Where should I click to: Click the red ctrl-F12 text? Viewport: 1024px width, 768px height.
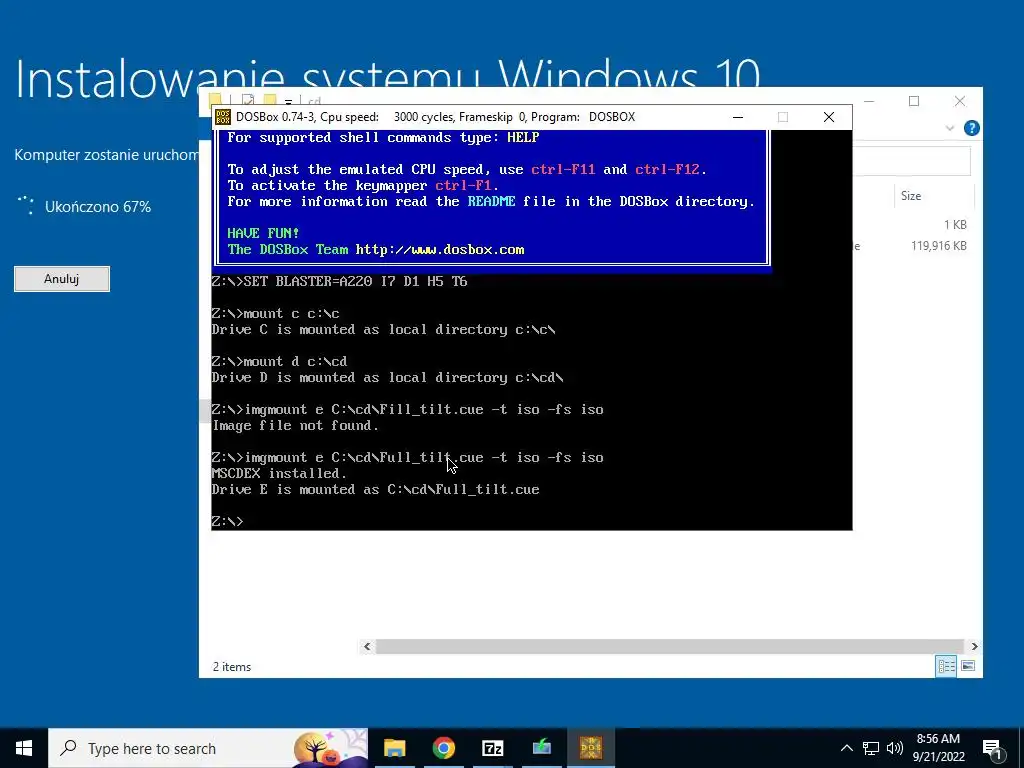tap(667, 170)
